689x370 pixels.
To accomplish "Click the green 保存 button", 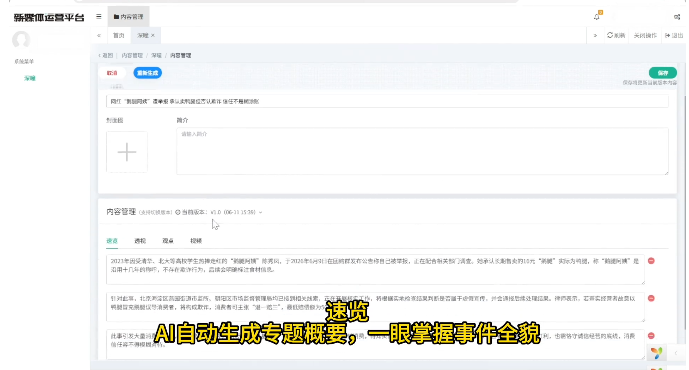I will tap(663, 73).
